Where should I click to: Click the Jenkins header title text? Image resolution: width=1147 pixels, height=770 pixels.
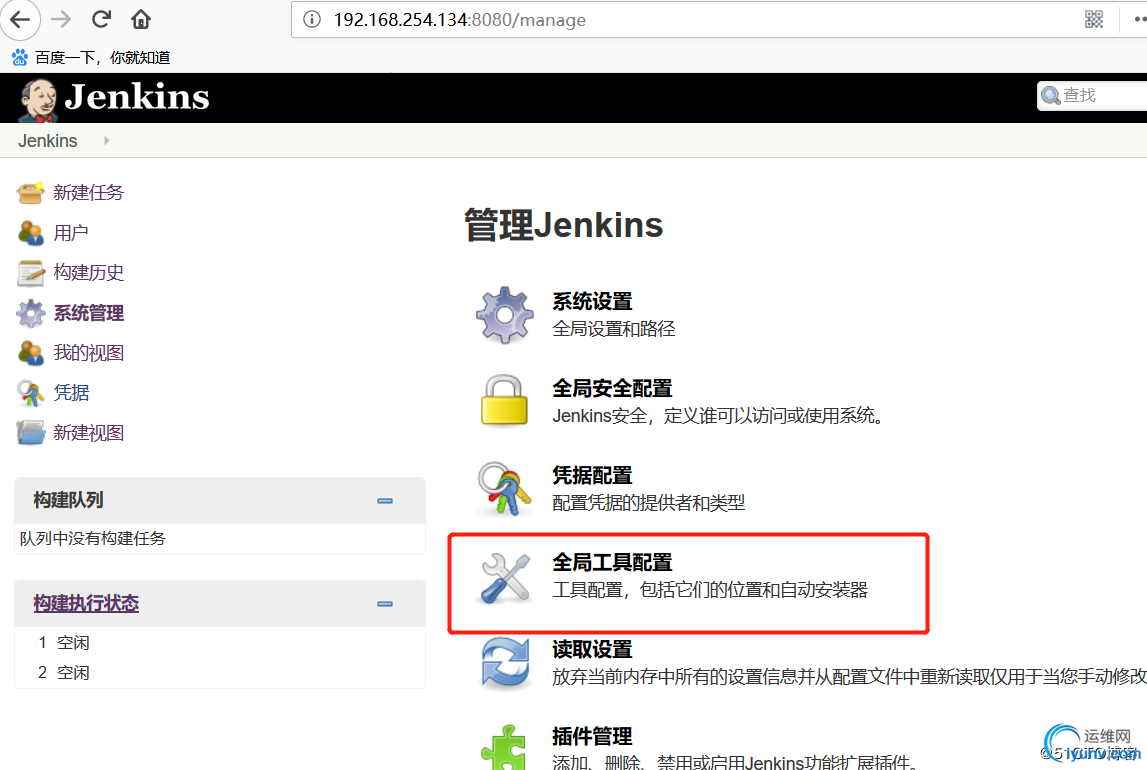[x=137, y=97]
